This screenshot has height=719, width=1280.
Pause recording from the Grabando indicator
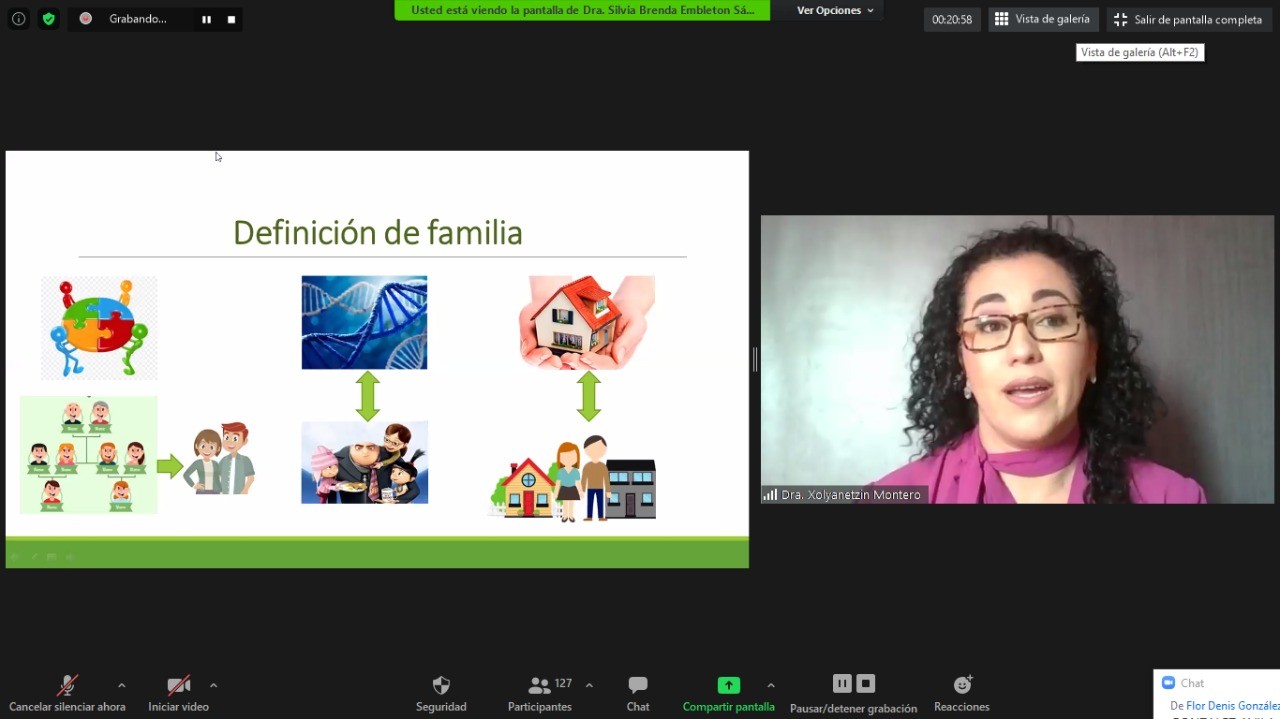tap(205, 18)
